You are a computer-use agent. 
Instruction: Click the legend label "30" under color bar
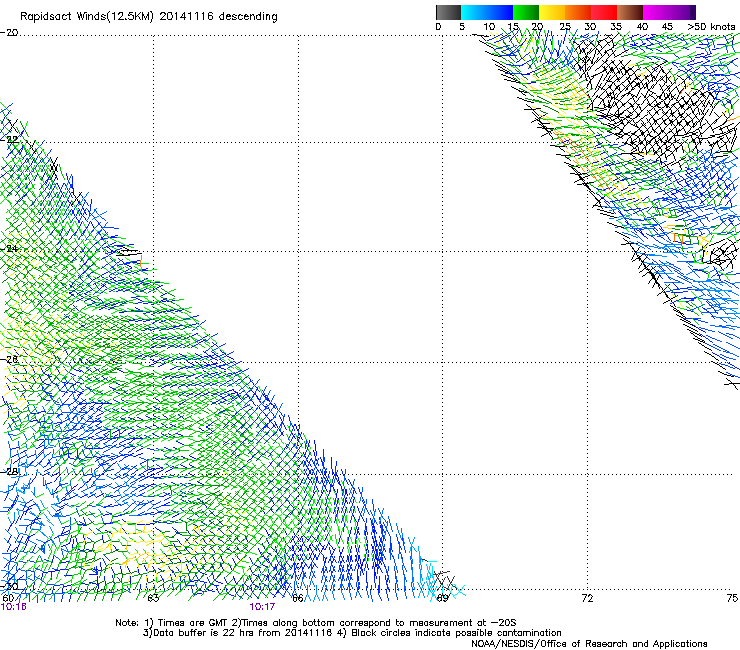coord(590,26)
